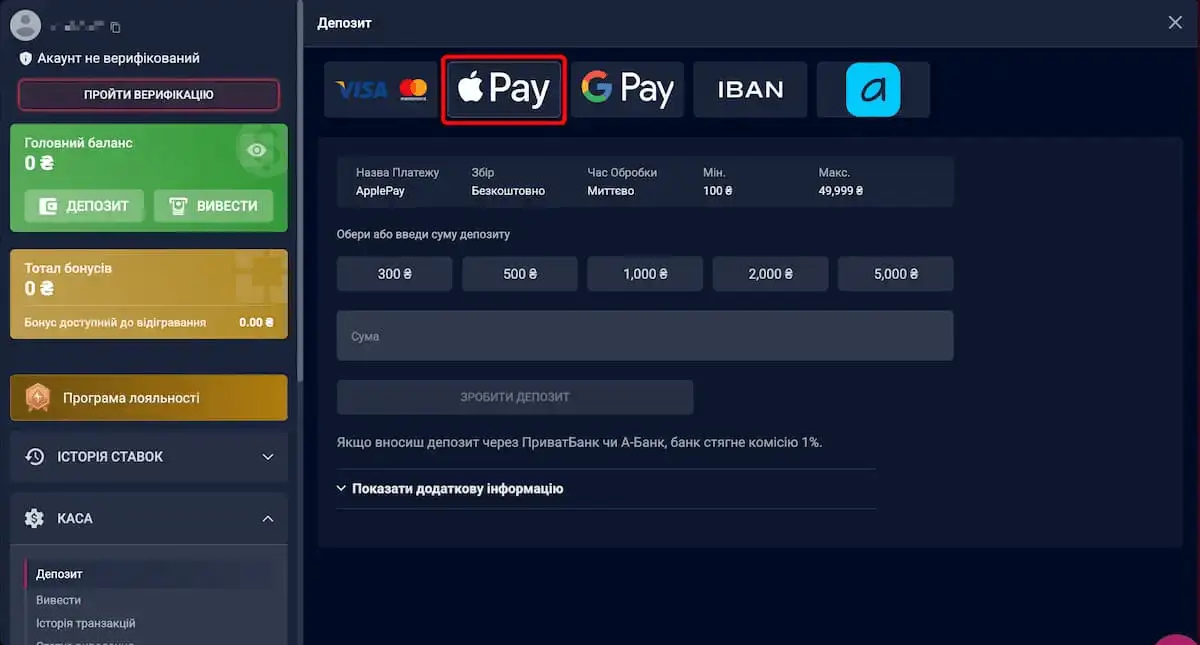Screen dimensions: 1200x645
Task: Click the ПриватБанк commission notice text
Action: point(580,442)
